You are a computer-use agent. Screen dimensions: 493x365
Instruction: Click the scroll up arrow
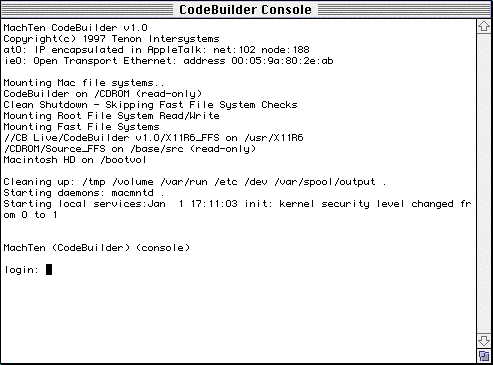[x=484, y=26]
